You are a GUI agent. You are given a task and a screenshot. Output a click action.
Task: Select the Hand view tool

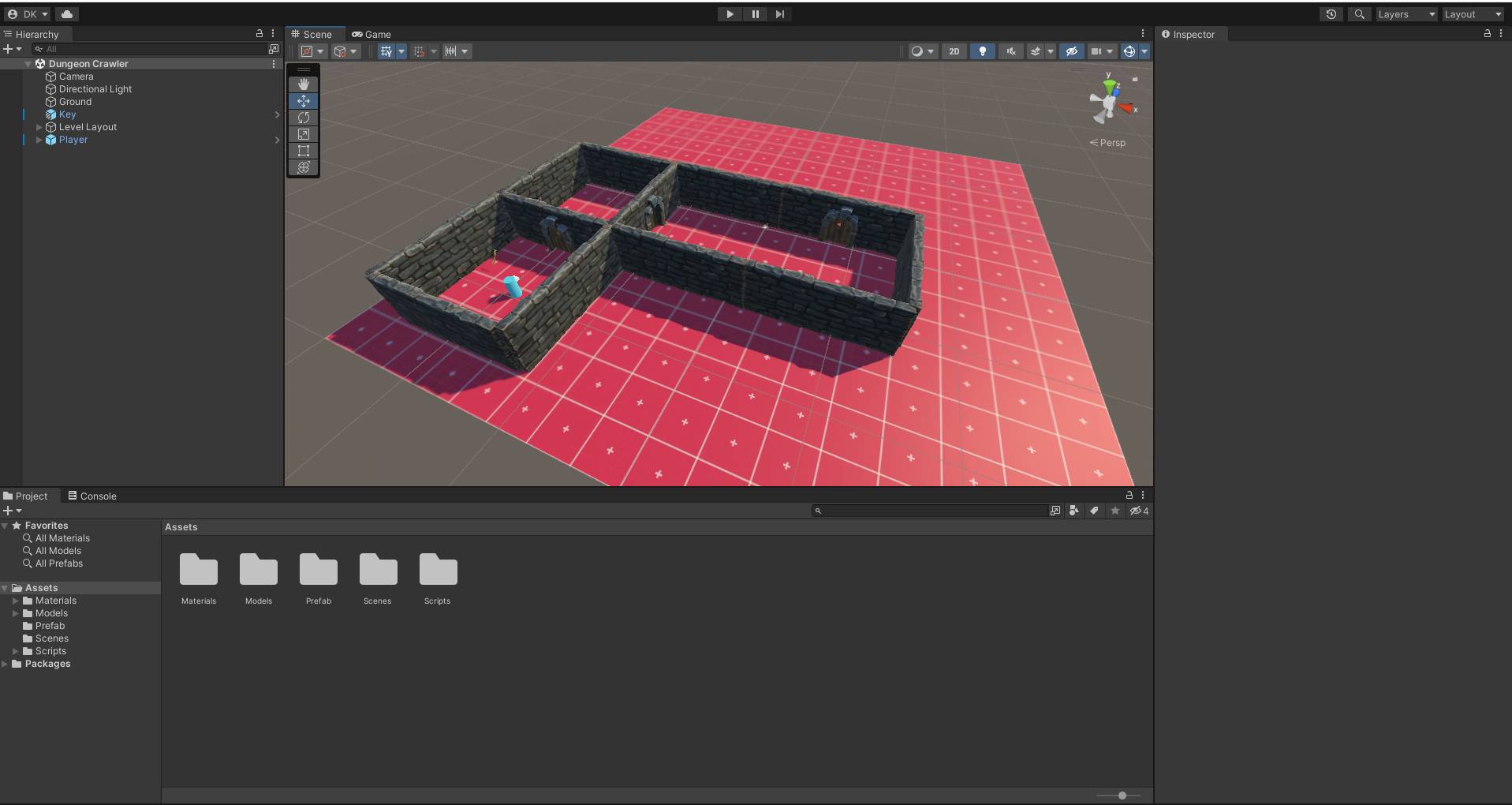coord(304,84)
